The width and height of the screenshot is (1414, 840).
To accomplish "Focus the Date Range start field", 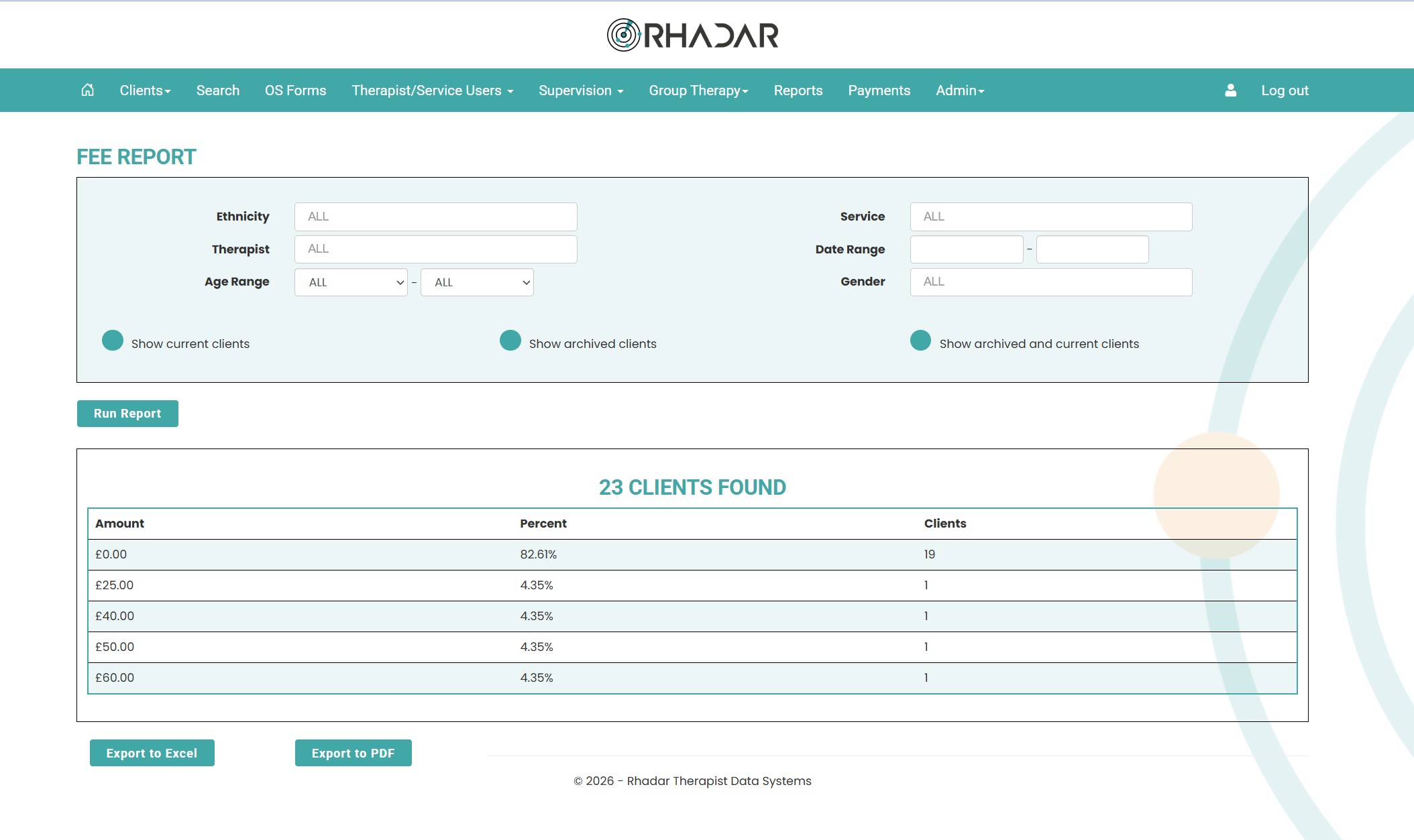I will (x=967, y=249).
